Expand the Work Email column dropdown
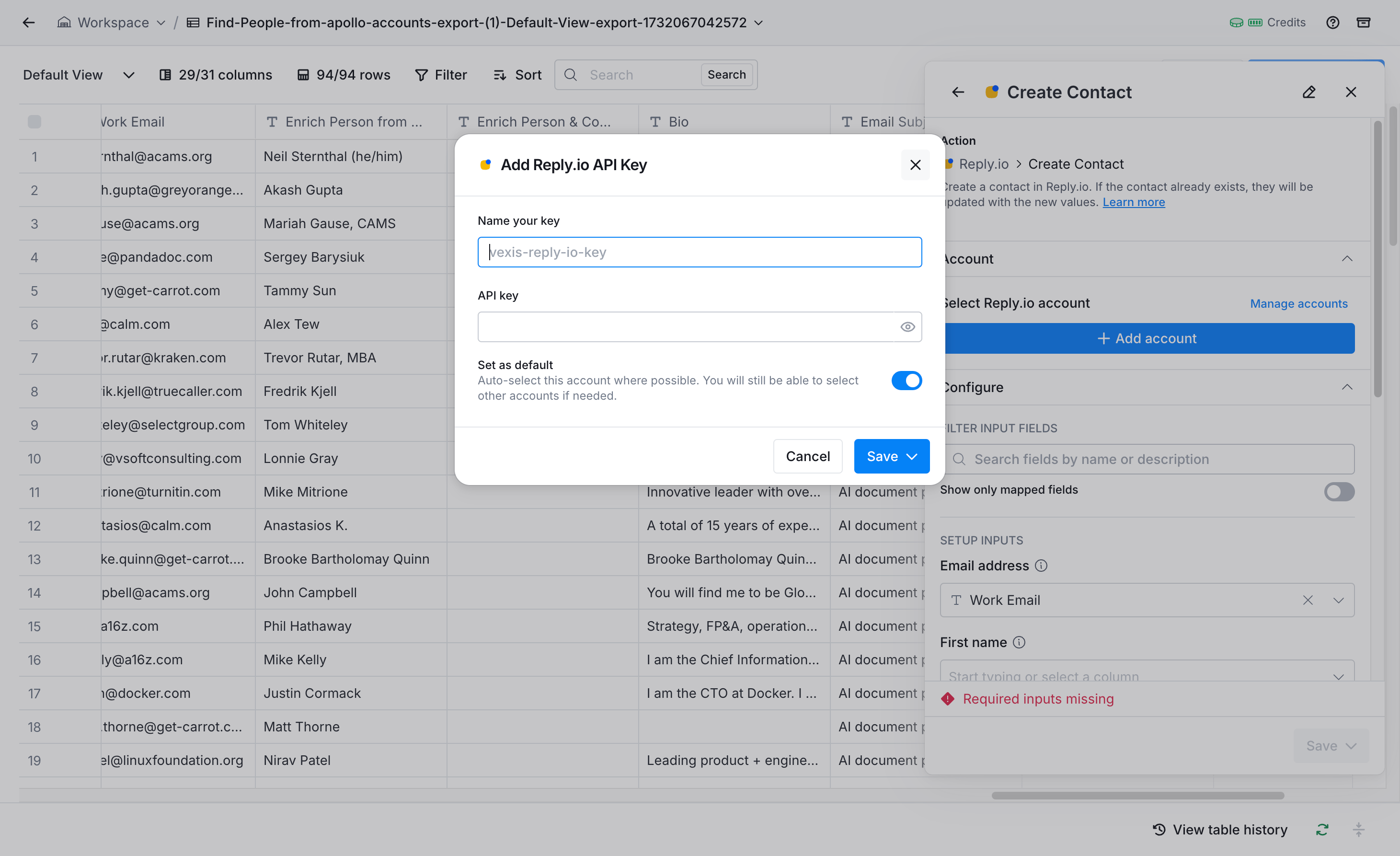 click(1338, 600)
